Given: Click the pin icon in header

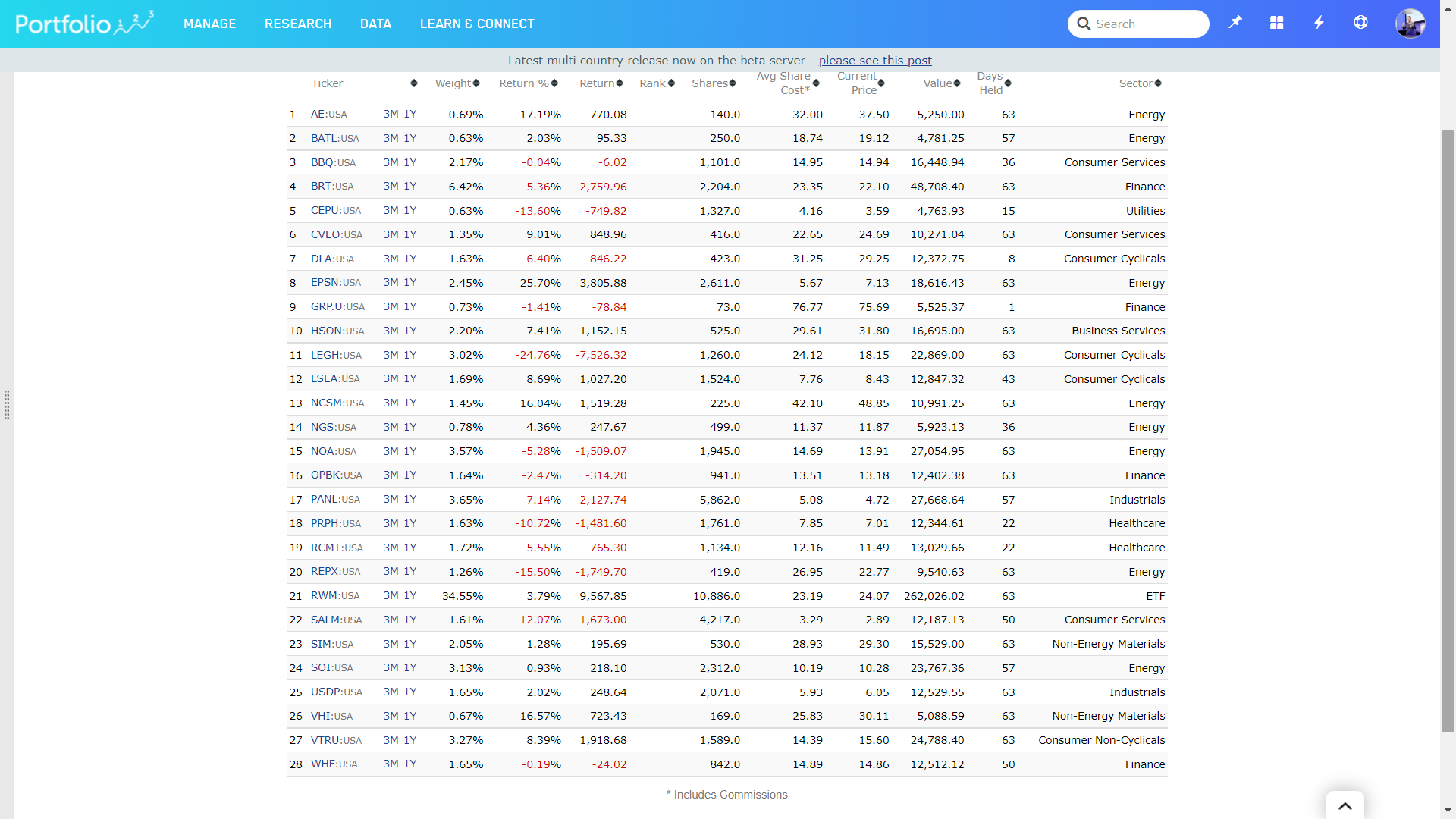Looking at the screenshot, I should (x=1235, y=23).
